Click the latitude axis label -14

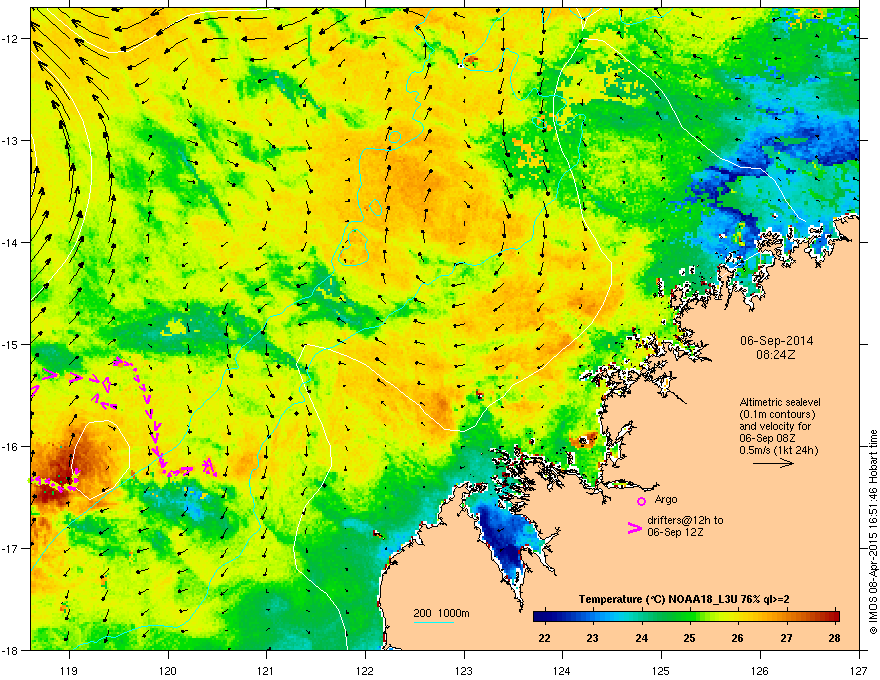pos(11,242)
